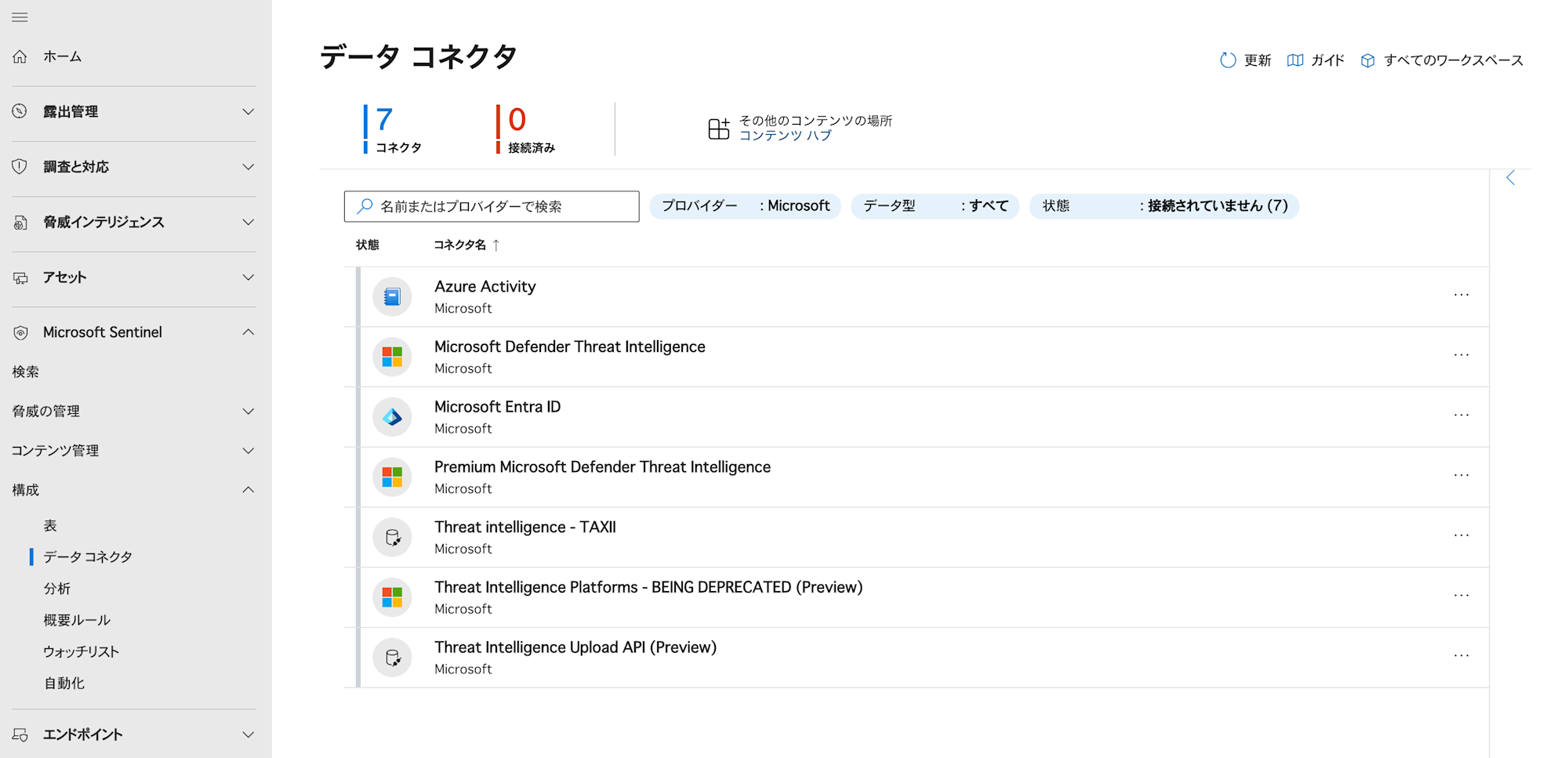Viewport: 1568px width, 758px height.
Task: Expand the アセット section chevron
Action: coord(248,277)
